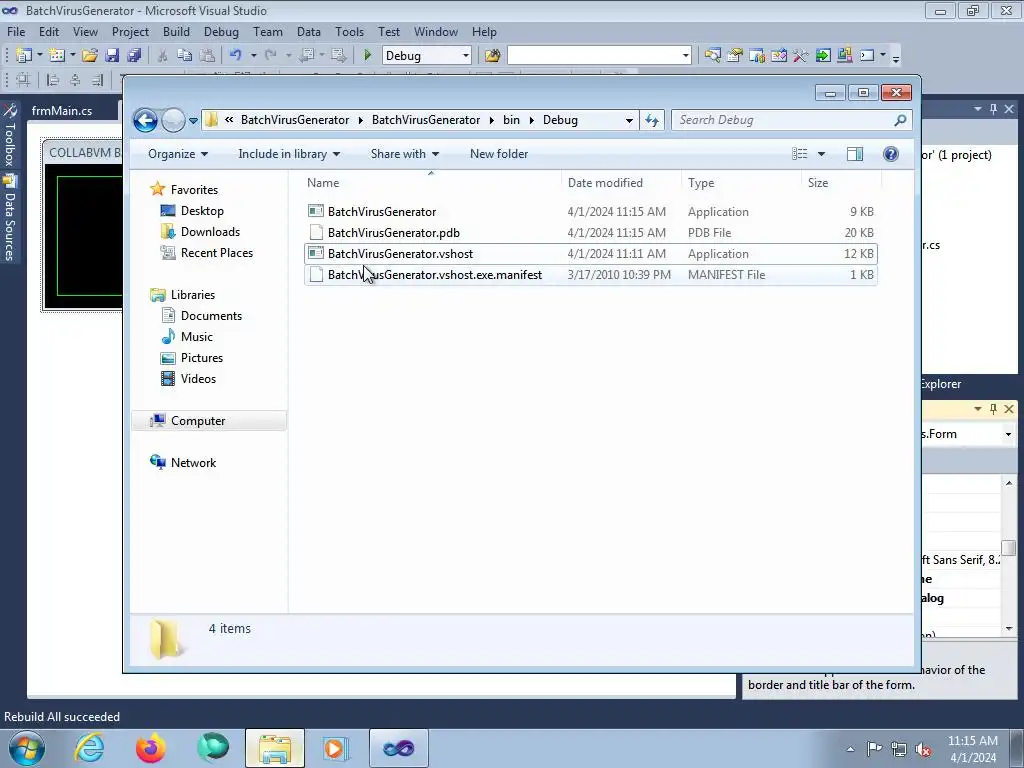Click New folder button
The width and height of the screenshot is (1024, 768).
[499, 154]
